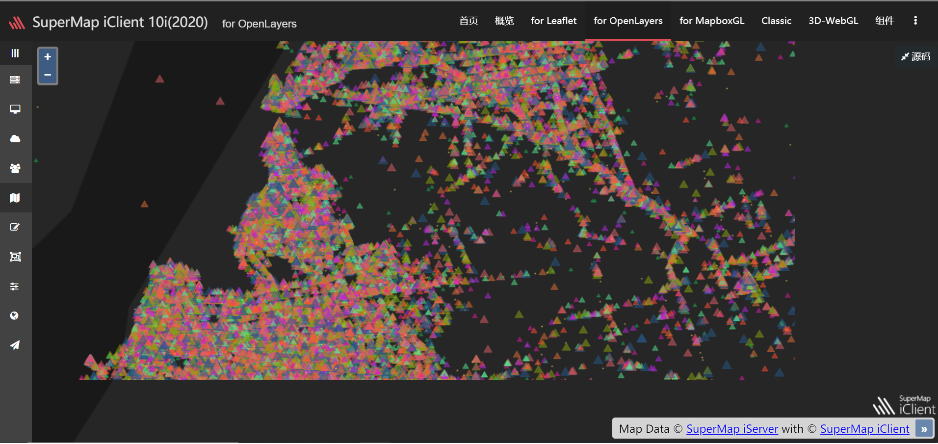Open the globe icon in the sidebar
Image resolution: width=938 pixels, height=444 pixels.
click(16, 315)
